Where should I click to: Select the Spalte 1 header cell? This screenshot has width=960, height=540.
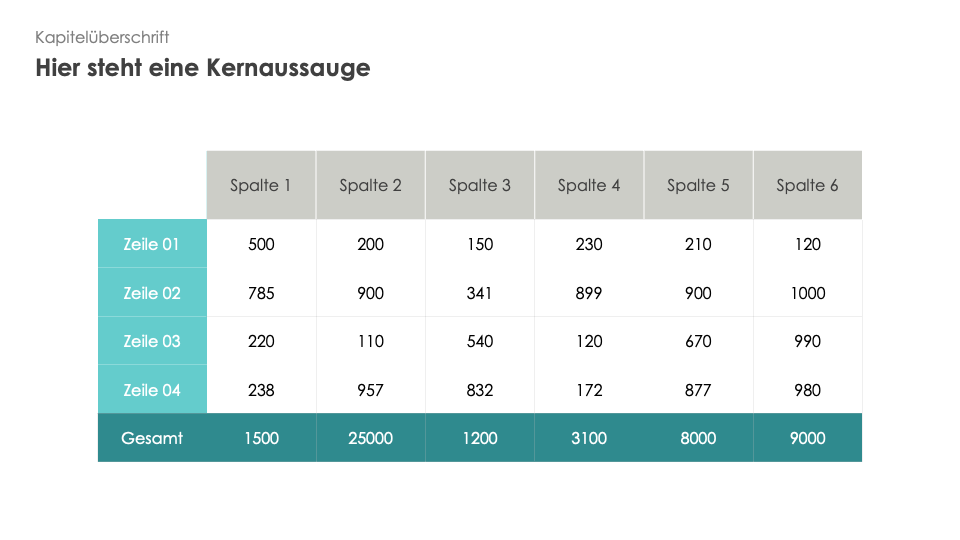tap(261, 185)
